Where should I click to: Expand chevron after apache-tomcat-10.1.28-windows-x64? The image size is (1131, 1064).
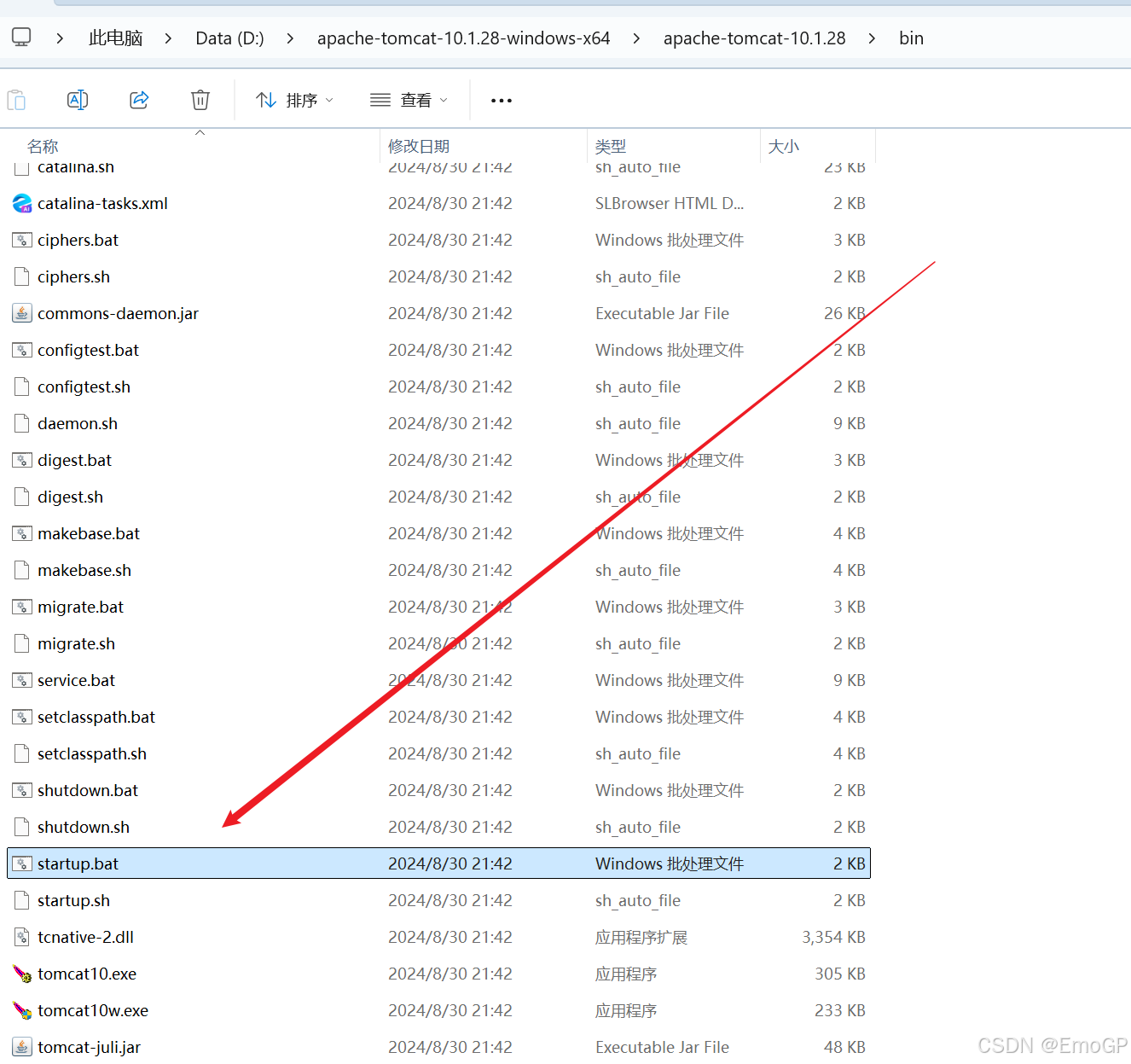click(x=636, y=38)
